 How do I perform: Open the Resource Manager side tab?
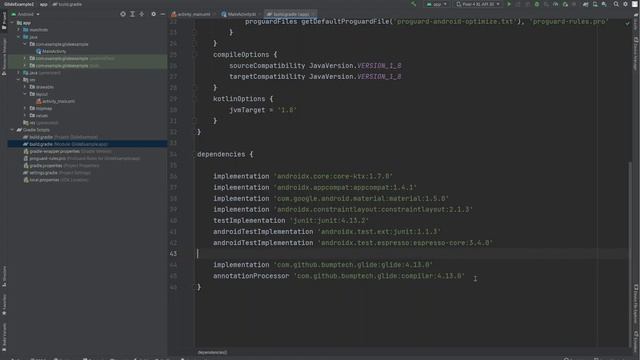[x=4, y=56]
